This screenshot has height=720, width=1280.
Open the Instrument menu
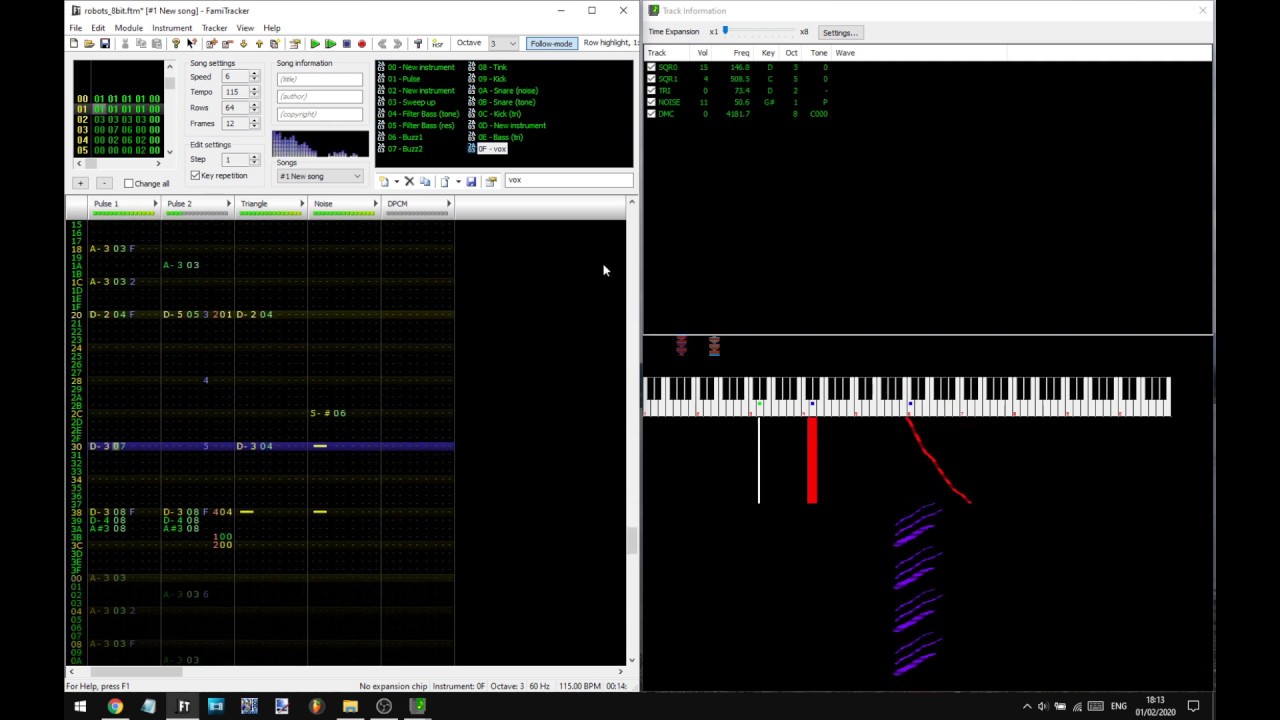[x=172, y=28]
